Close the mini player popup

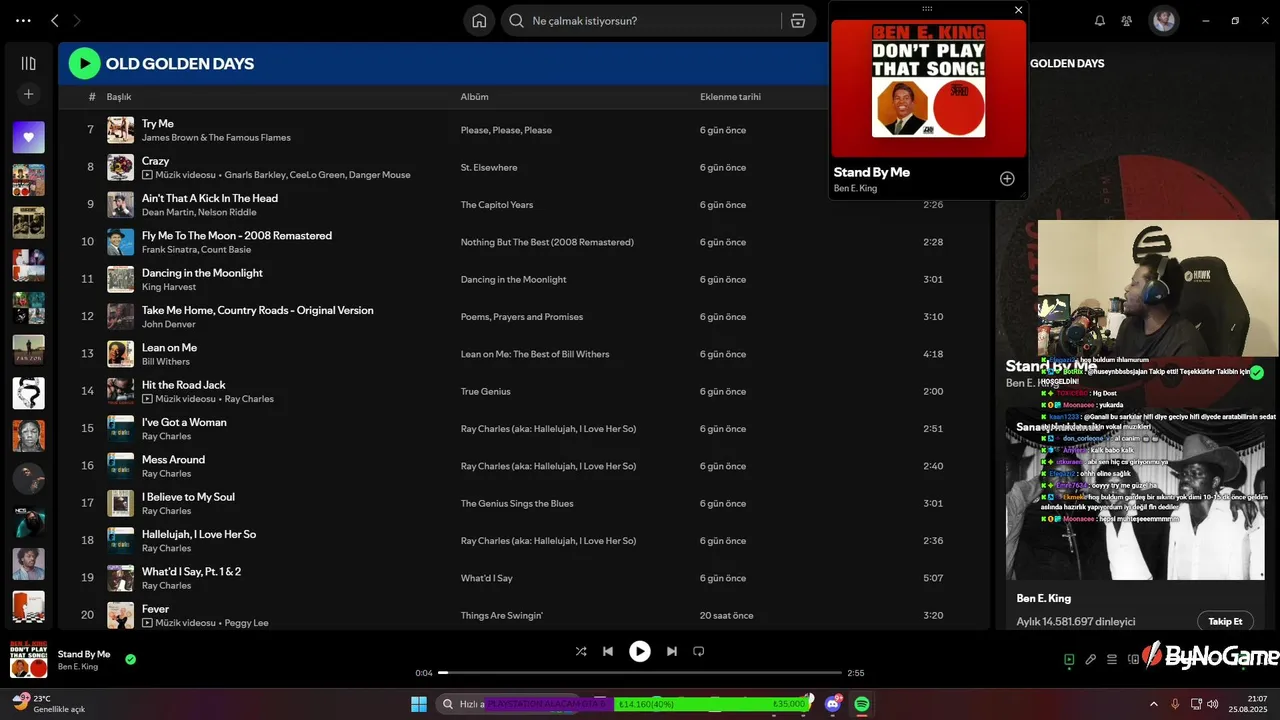(x=1018, y=10)
